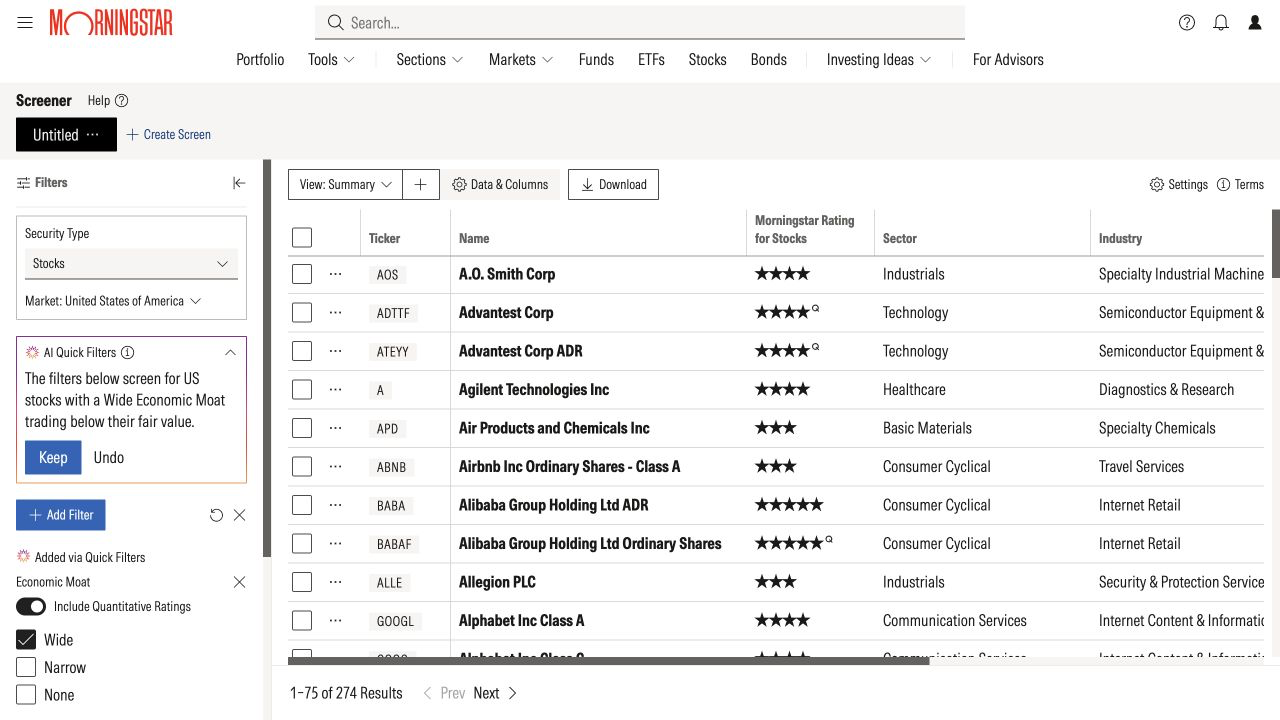Select the Airbnb row checkbox
The image size is (1280, 720).
tap(302, 467)
